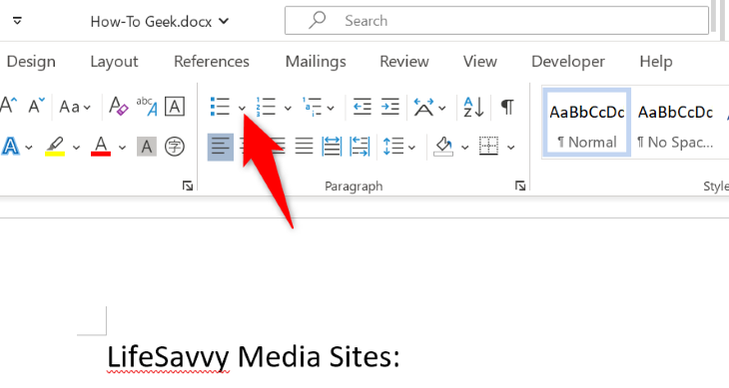Open font color dropdown arrow

click(x=122, y=148)
